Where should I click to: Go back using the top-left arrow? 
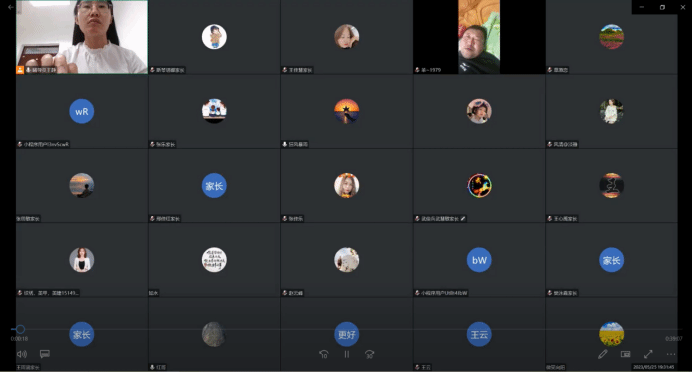11,7
